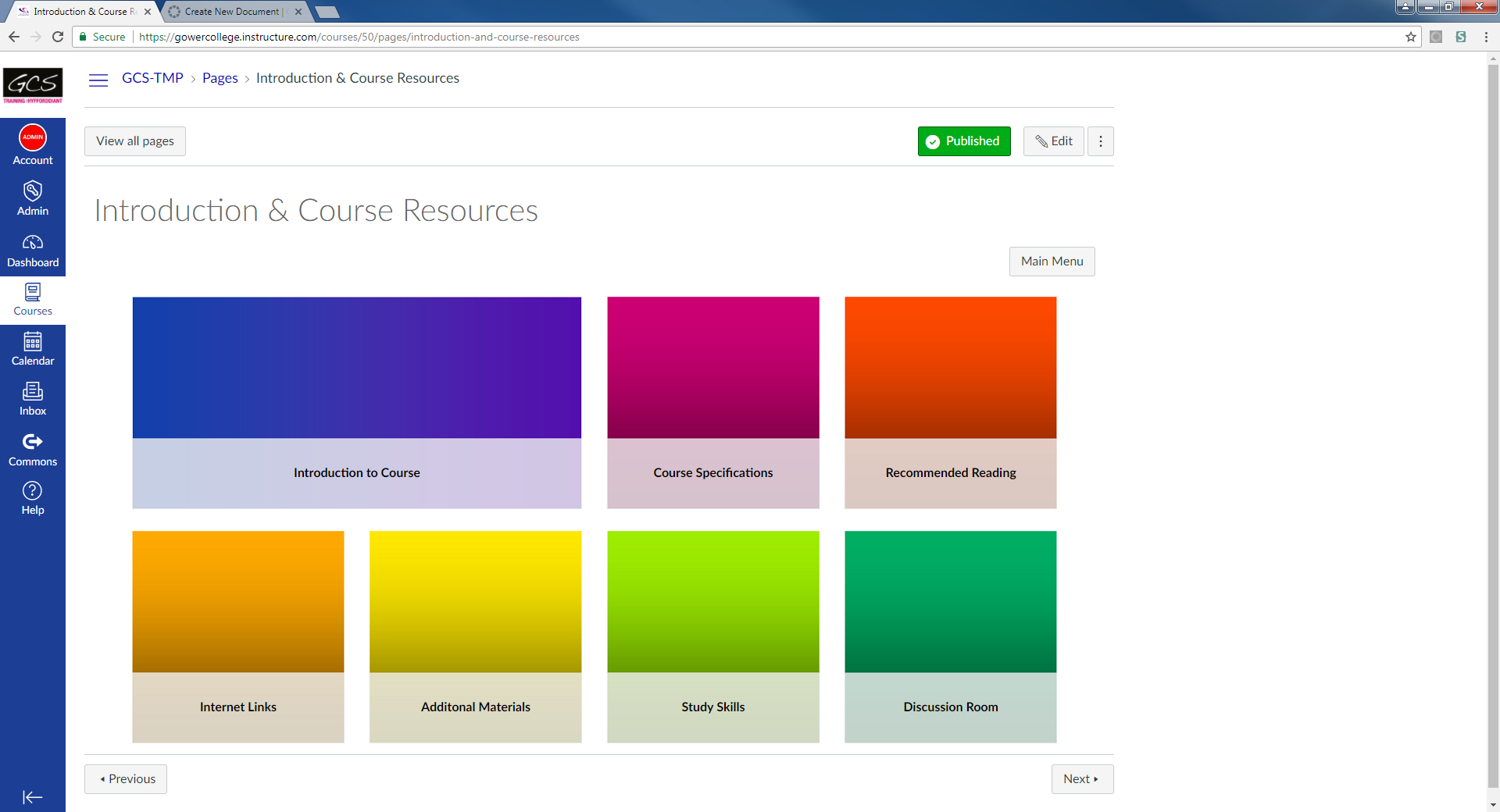Open Chrome's three-dot browser menu
Image resolution: width=1500 pixels, height=812 pixels.
pyautogui.click(x=1485, y=37)
